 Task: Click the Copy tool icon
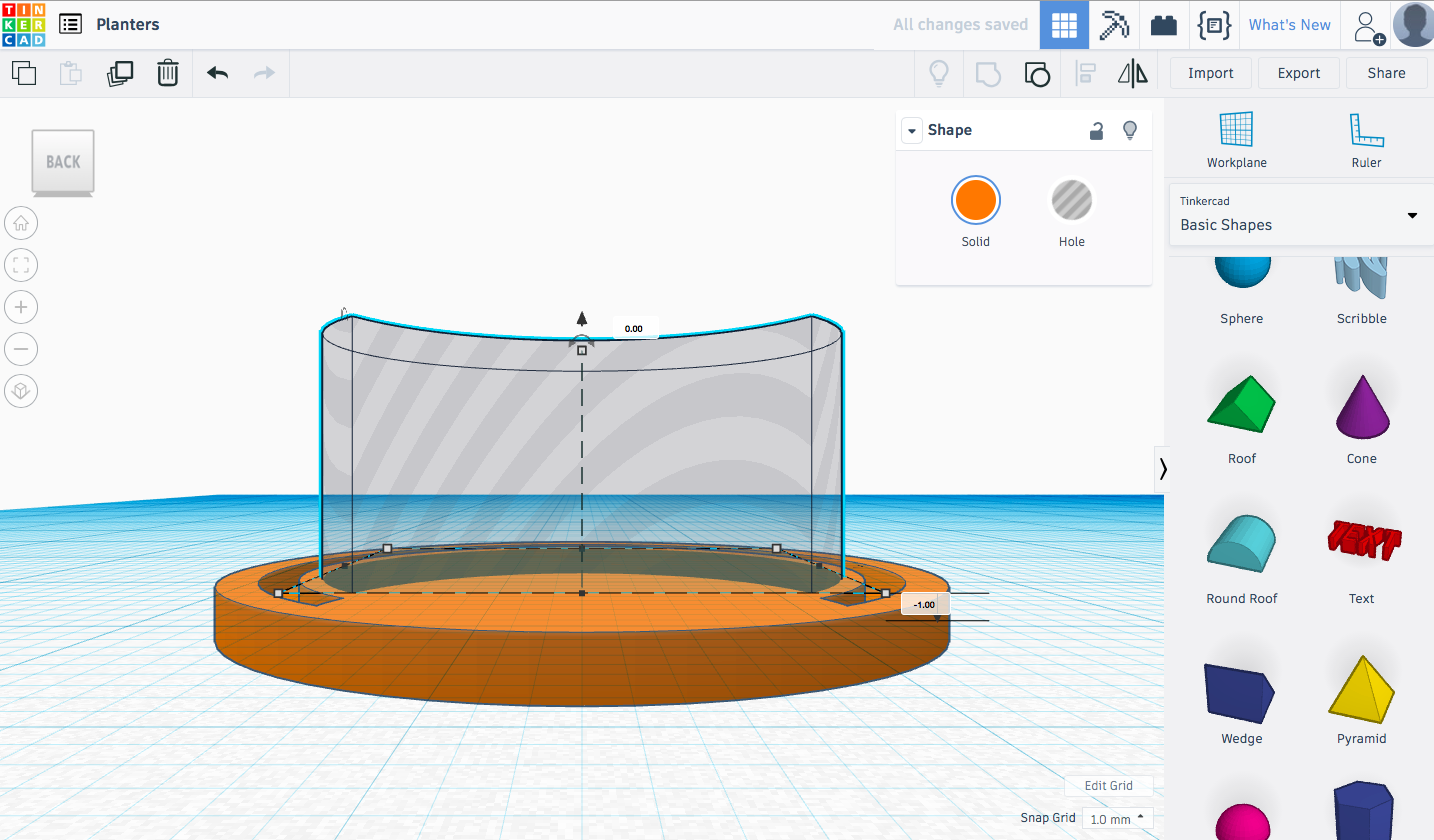click(24, 73)
